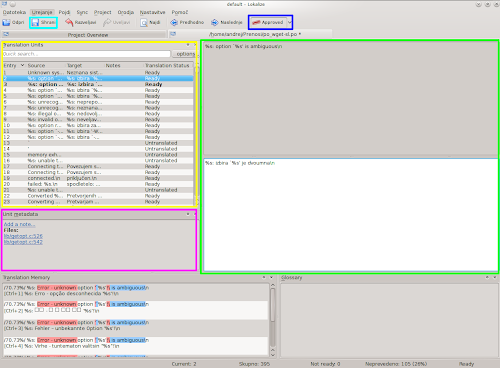Sort the list by the Notes column header
Screen dimensions: 500x368
click(x=124, y=65)
